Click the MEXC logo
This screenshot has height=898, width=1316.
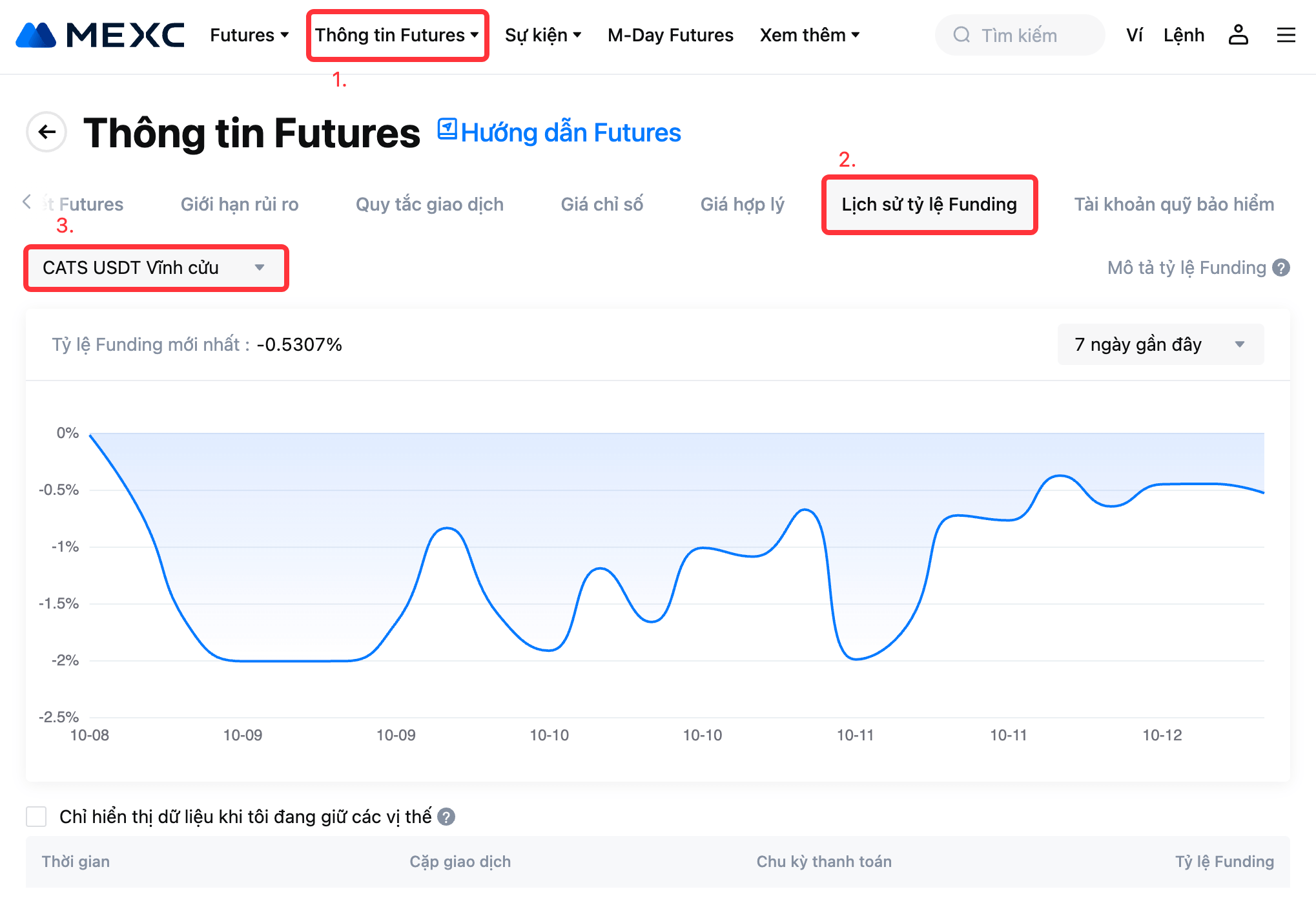100,35
